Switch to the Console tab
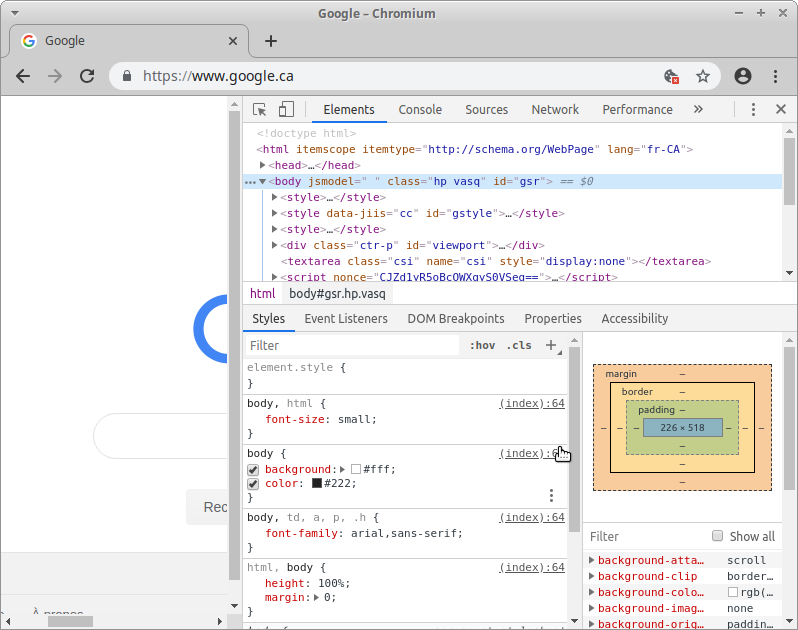Screen dimensions: 798x630 [420, 110]
